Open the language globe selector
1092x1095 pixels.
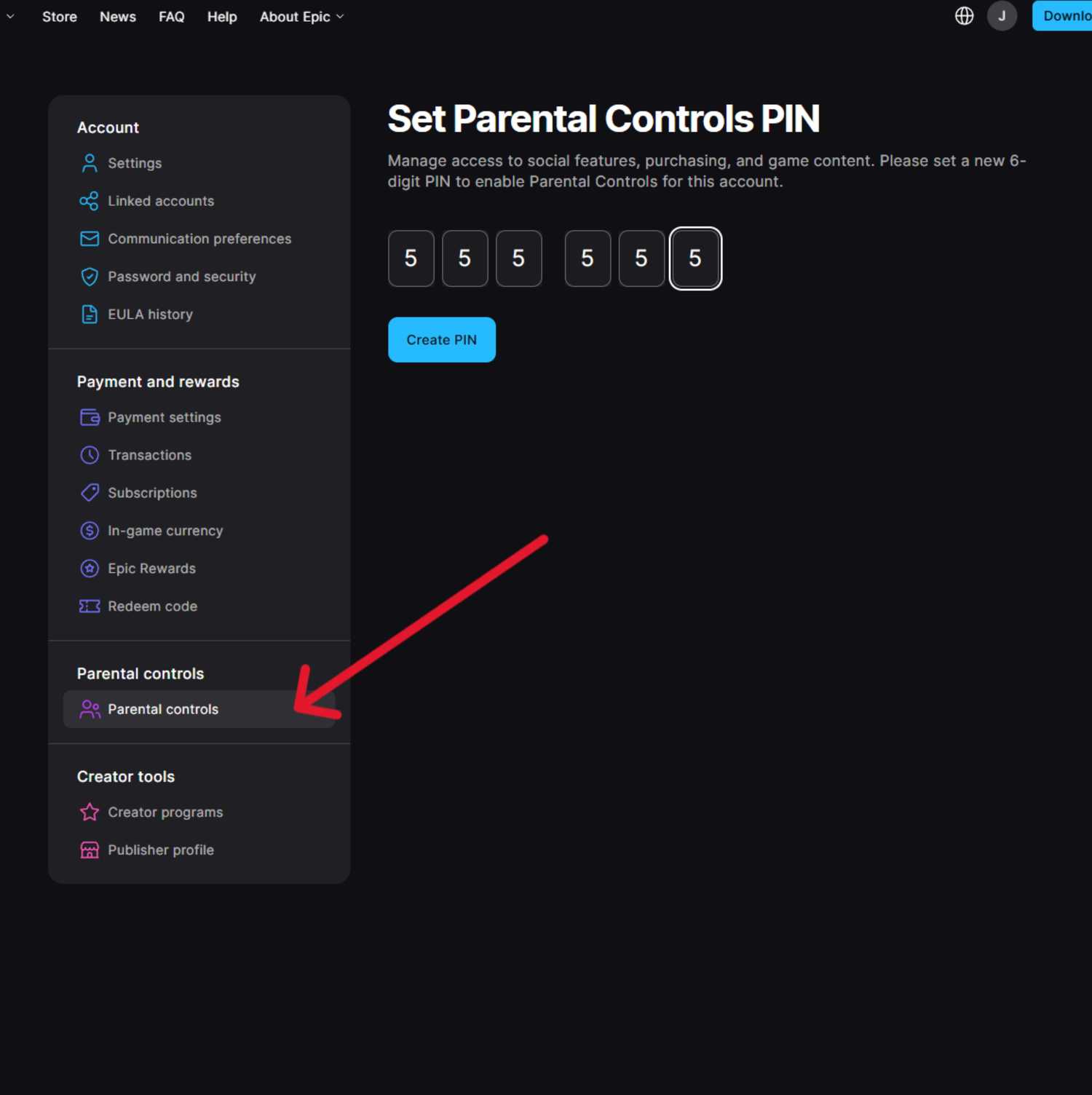click(963, 16)
